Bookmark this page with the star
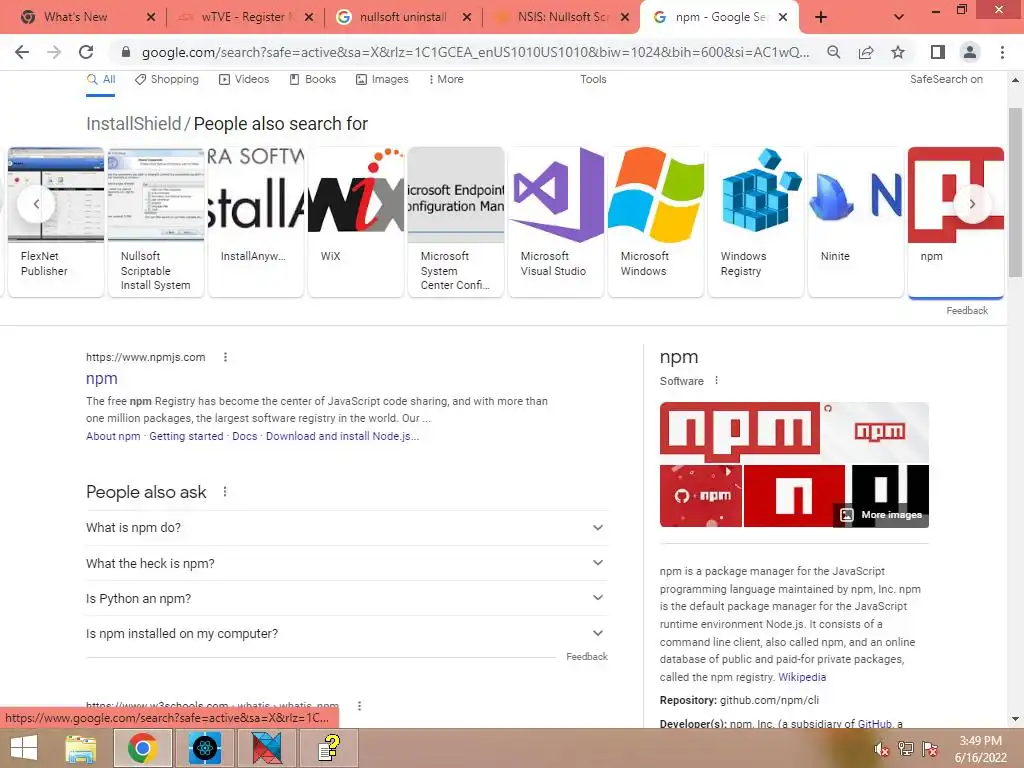This screenshot has height=768, width=1024. 898,52
